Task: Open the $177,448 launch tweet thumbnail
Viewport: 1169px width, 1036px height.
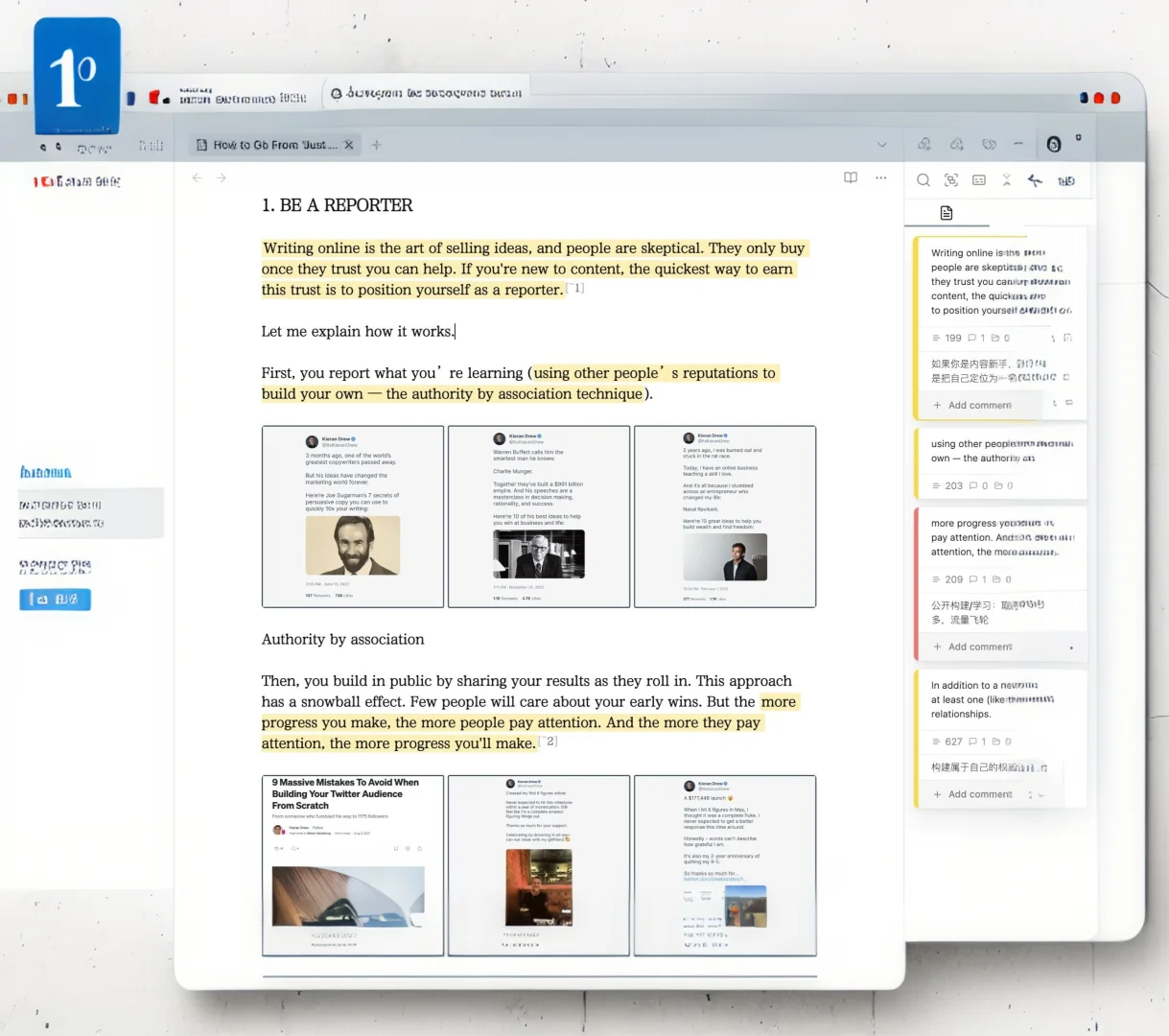Action: pos(725,866)
